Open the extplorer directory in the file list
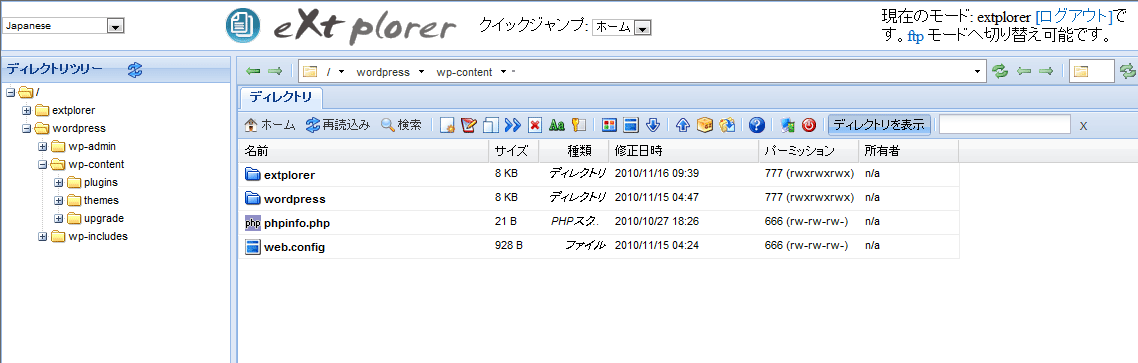1138x363 pixels. point(290,175)
